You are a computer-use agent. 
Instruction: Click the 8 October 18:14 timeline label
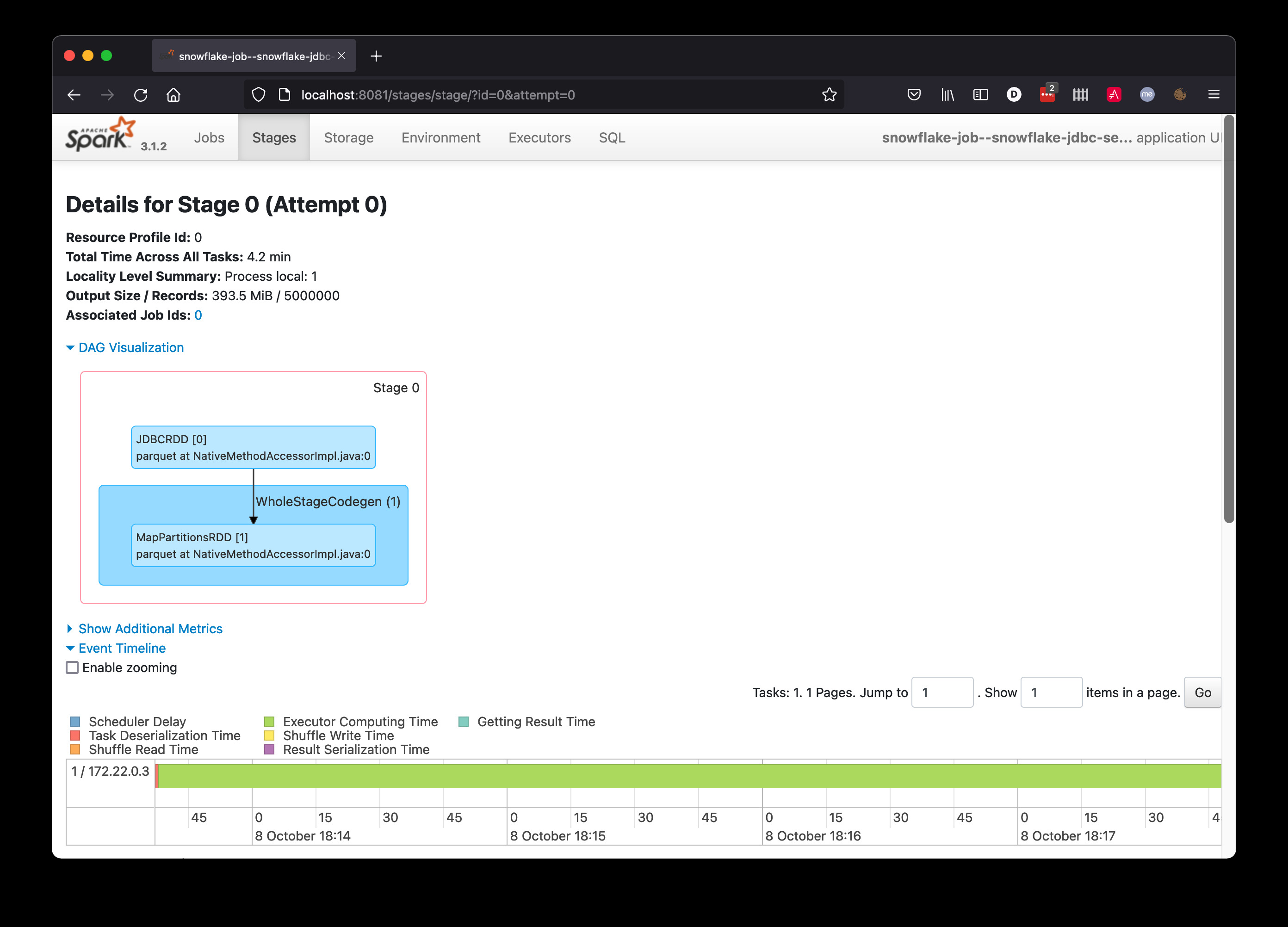tap(303, 835)
